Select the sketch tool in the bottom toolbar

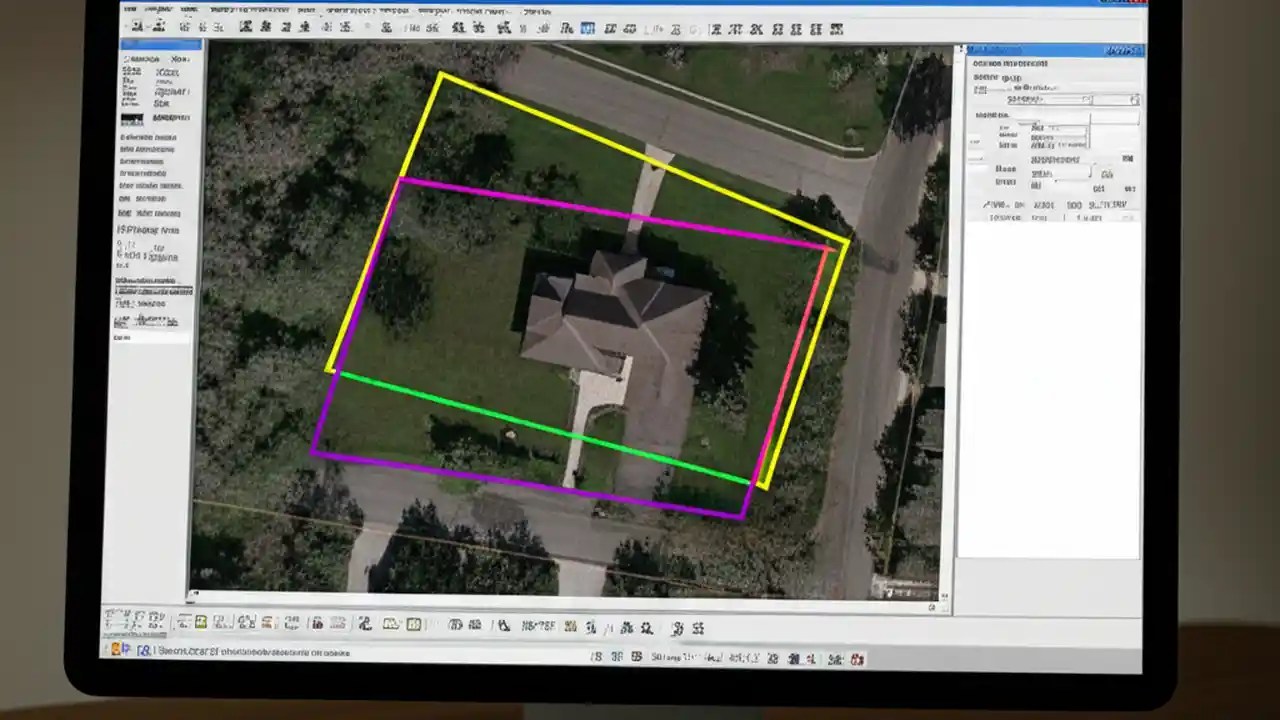point(200,624)
